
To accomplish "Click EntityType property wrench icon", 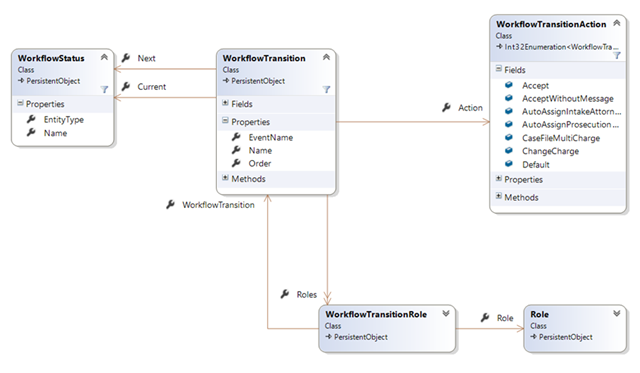I will click(x=31, y=119).
